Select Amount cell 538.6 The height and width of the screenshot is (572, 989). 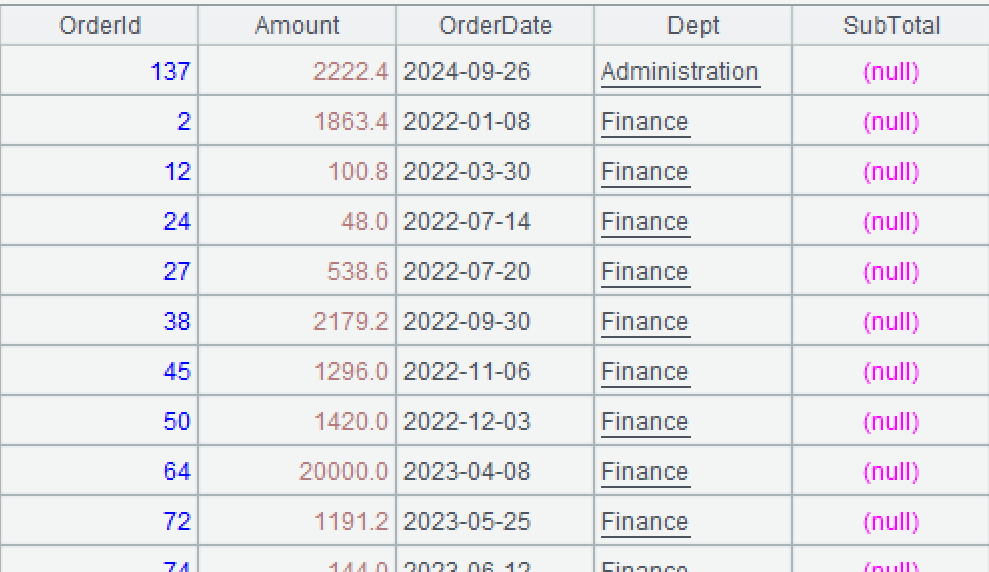(358, 272)
